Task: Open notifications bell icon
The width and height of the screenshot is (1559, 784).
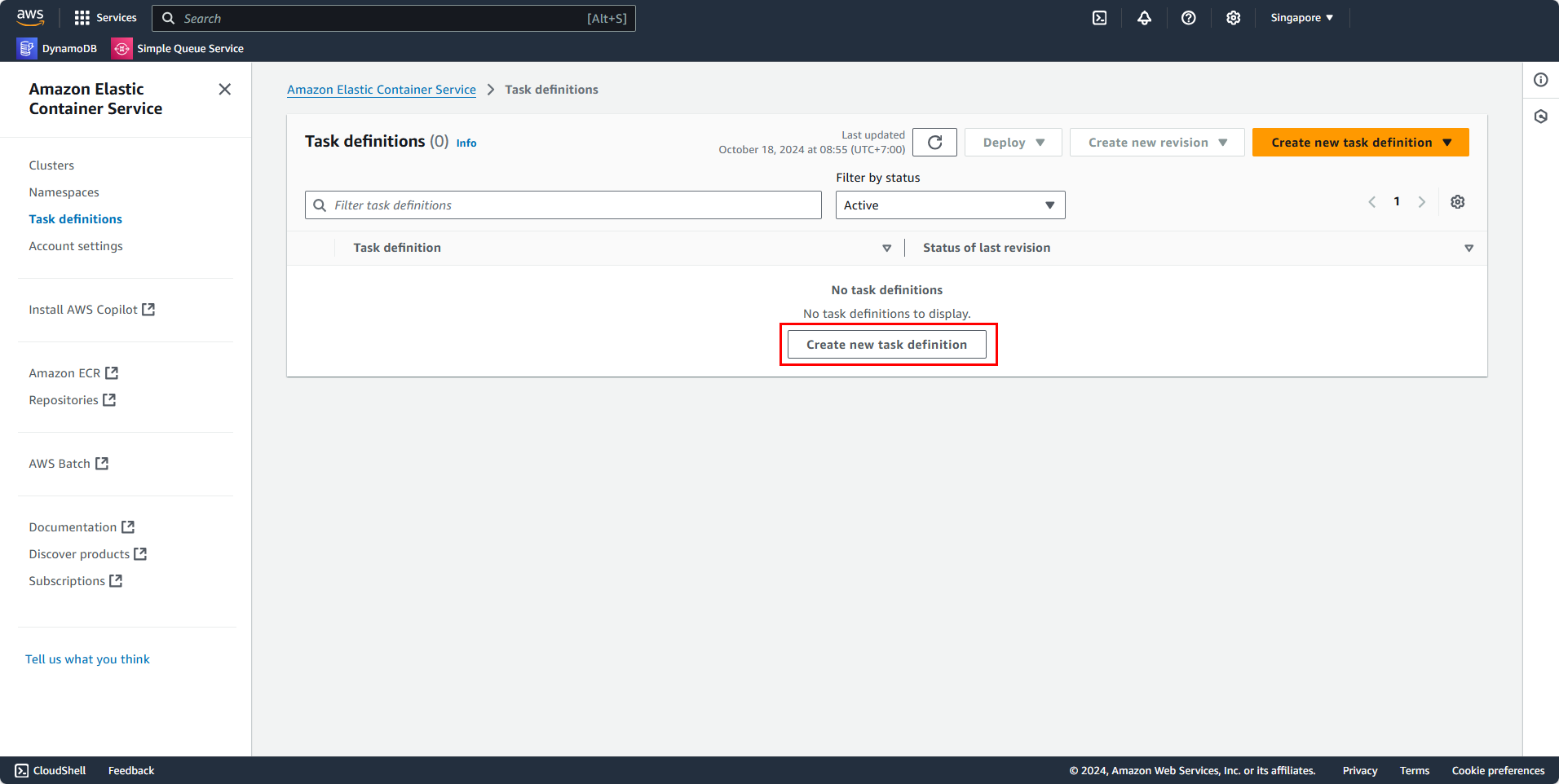Action: point(1145,18)
